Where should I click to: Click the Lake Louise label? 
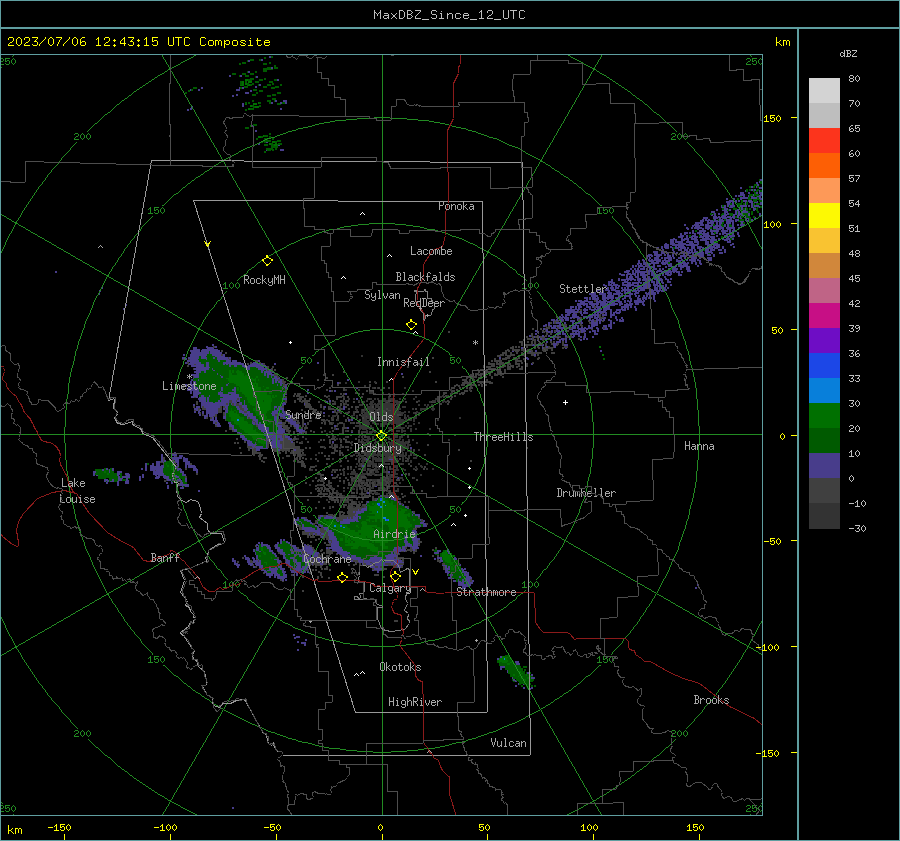coord(77,491)
